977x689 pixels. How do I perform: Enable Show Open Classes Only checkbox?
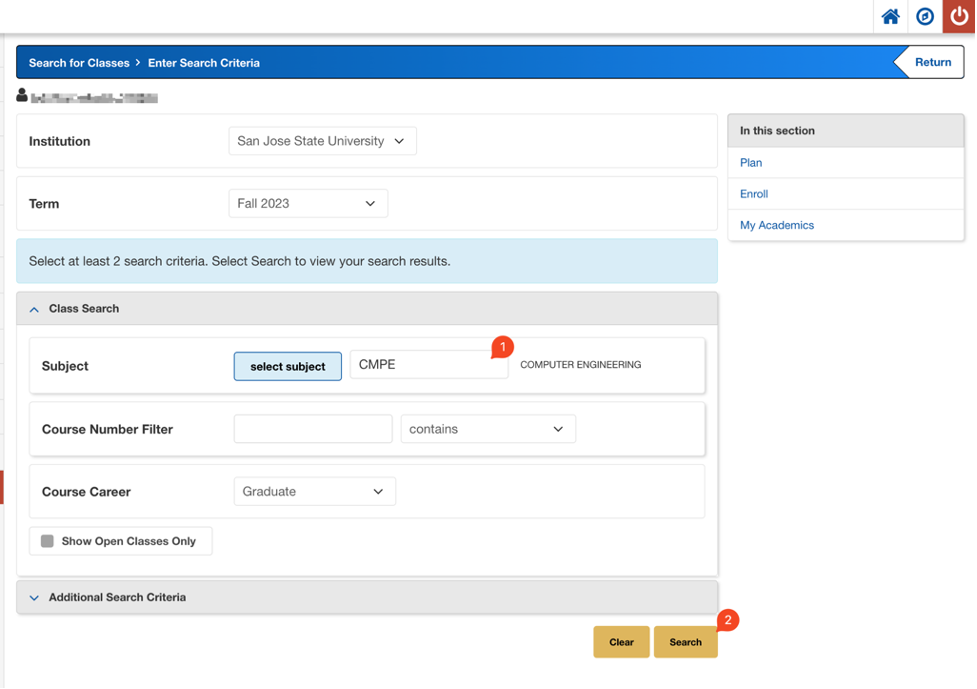(x=47, y=541)
